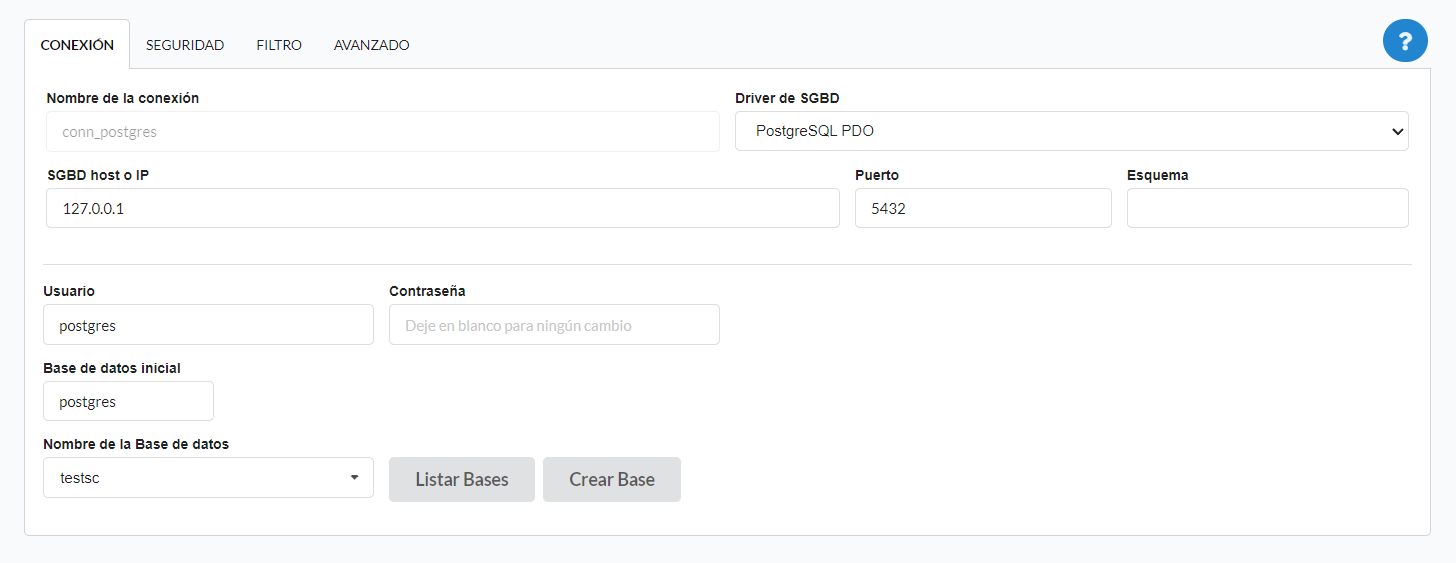Focus the Contraseña password field
Viewport: 1456px width, 563px height.
click(x=554, y=325)
